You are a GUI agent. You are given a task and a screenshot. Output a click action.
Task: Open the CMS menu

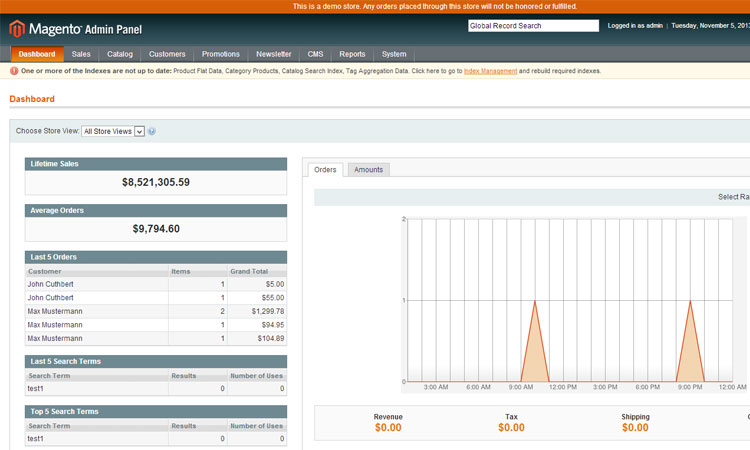click(x=315, y=54)
